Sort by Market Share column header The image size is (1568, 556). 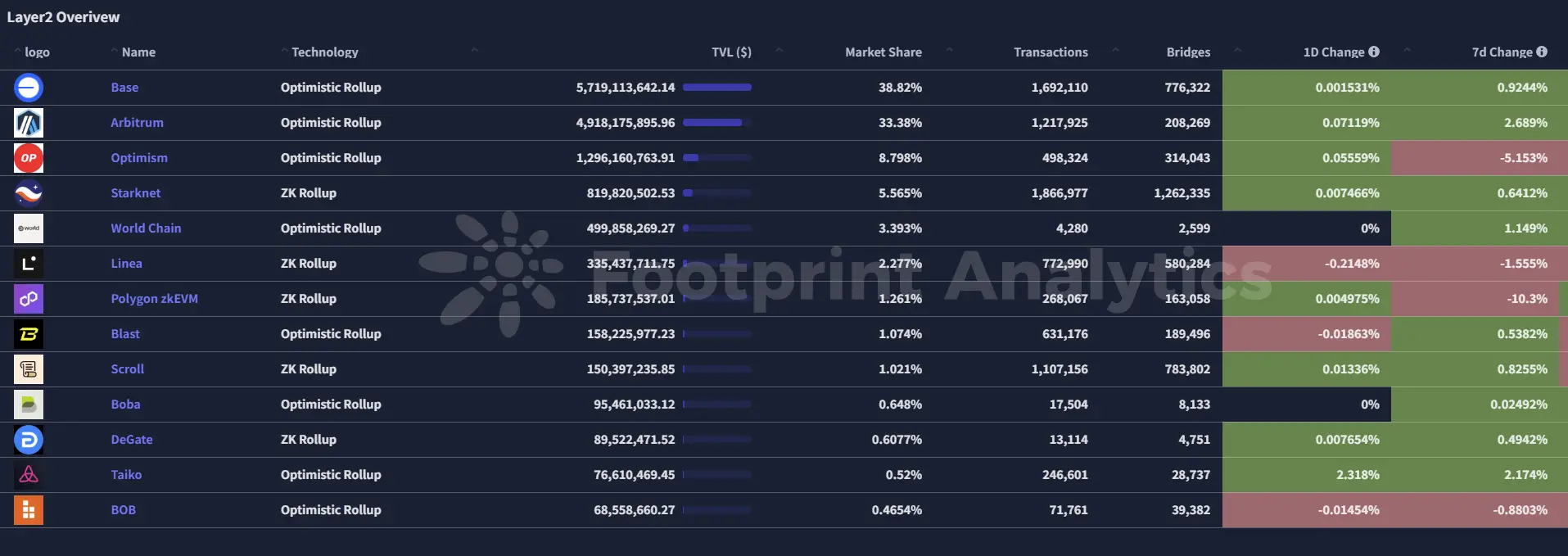[x=883, y=52]
